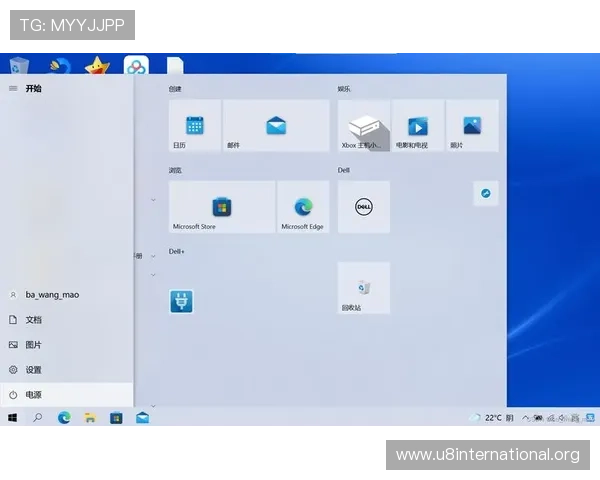Open the 照片 photos tile
Viewport: 600px width, 480px height.
[x=472, y=126]
